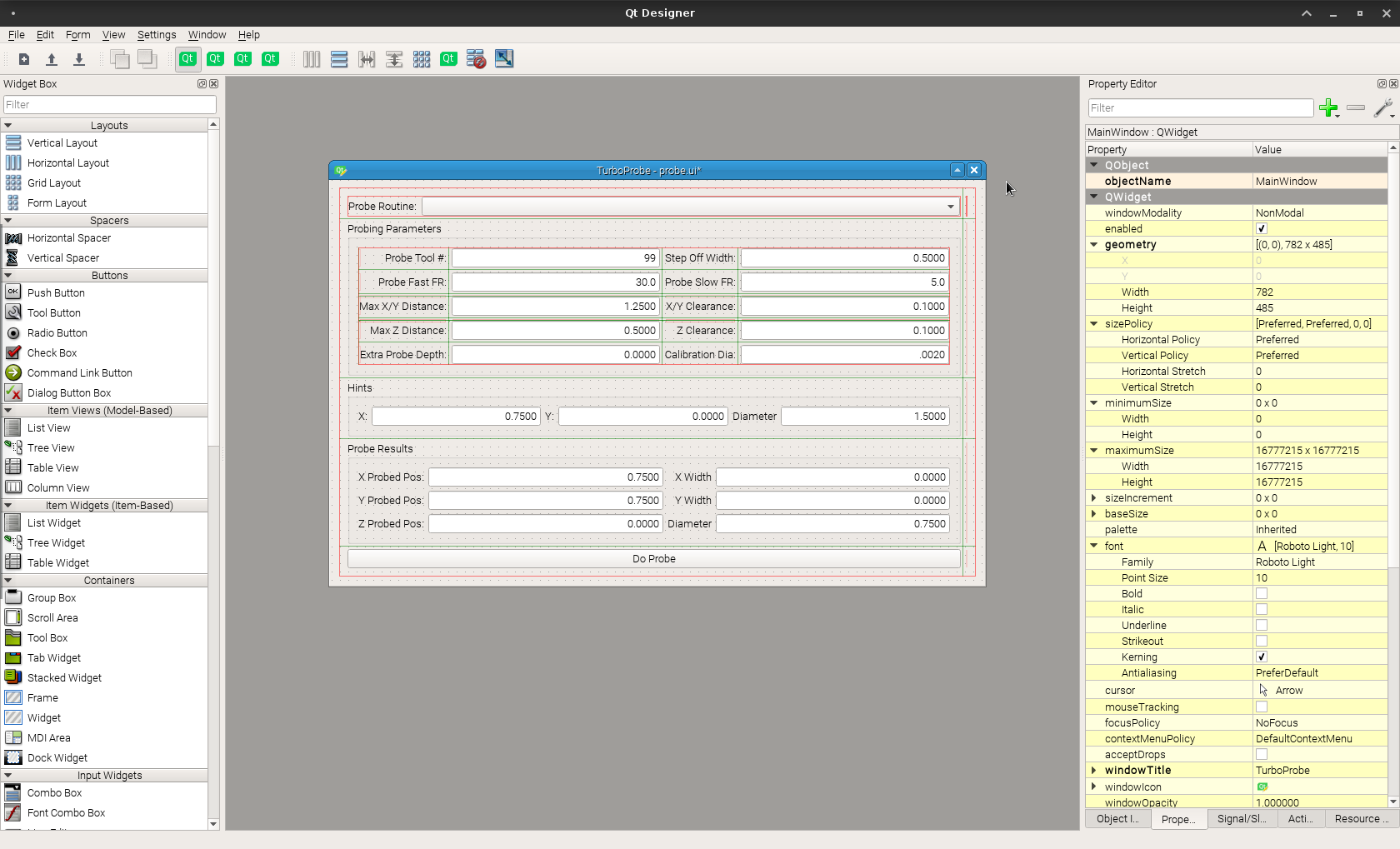Open the File menu

point(17,35)
